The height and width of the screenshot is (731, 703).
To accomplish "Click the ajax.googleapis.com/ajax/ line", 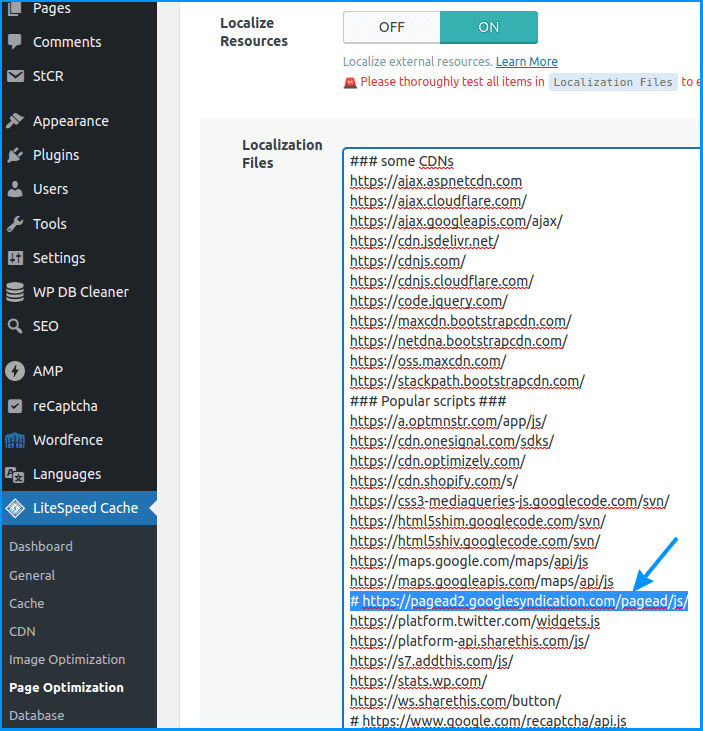I will pos(456,221).
